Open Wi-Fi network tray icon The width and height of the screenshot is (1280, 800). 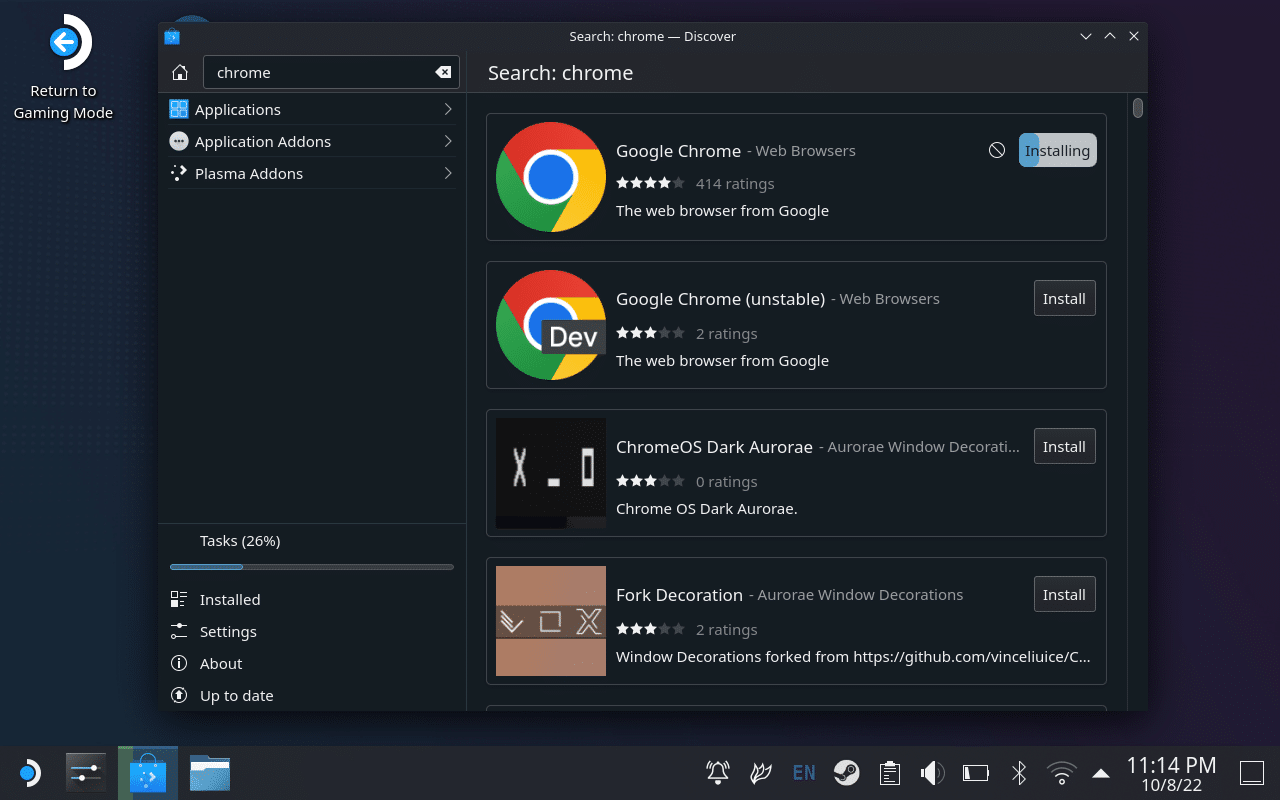pyautogui.click(x=1061, y=772)
